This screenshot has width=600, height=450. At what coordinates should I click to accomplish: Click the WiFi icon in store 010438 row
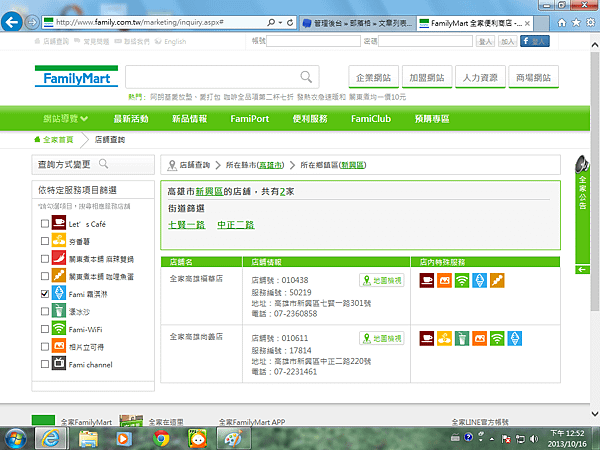point(462,280)
